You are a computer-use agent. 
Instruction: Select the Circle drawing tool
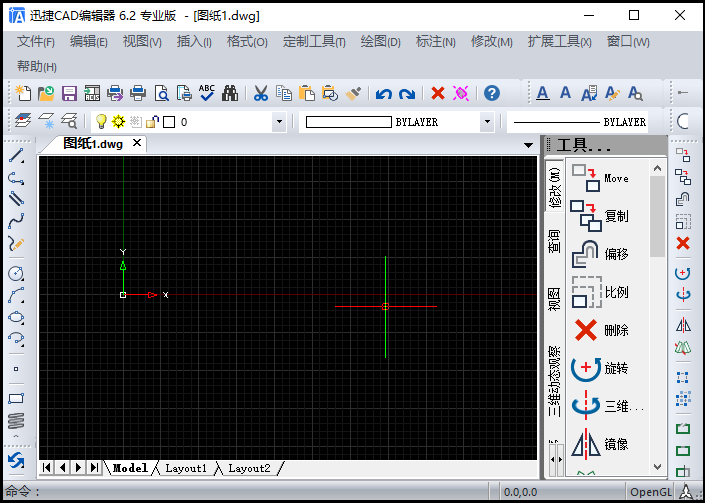[16, 273]
